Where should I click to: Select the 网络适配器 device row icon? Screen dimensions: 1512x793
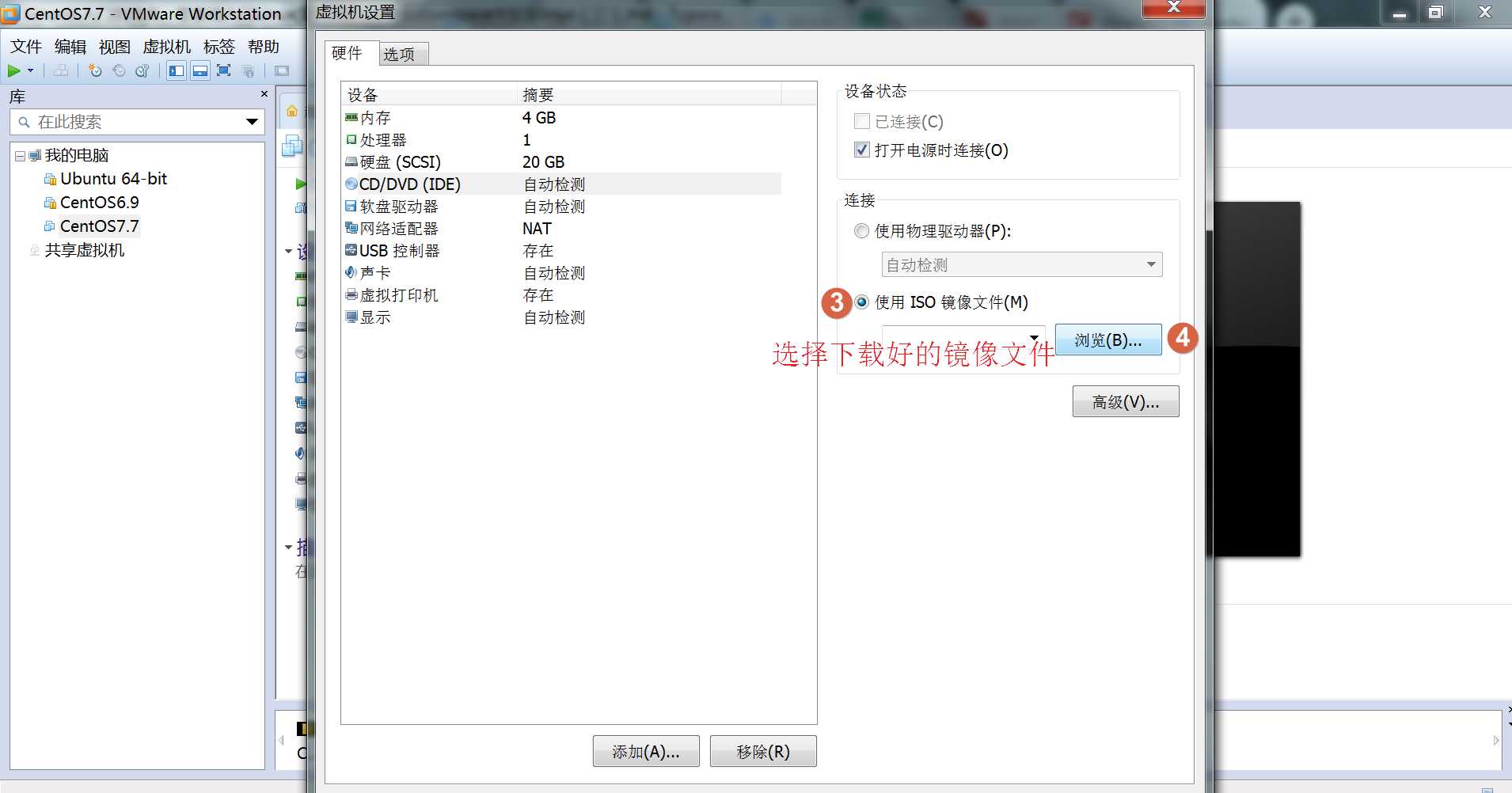click(351, 229)
